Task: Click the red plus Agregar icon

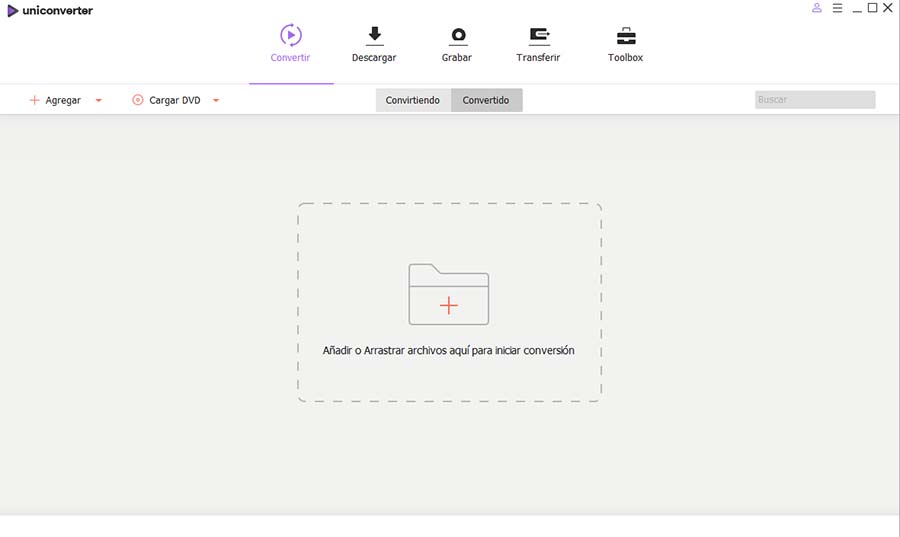Action: 34,100
